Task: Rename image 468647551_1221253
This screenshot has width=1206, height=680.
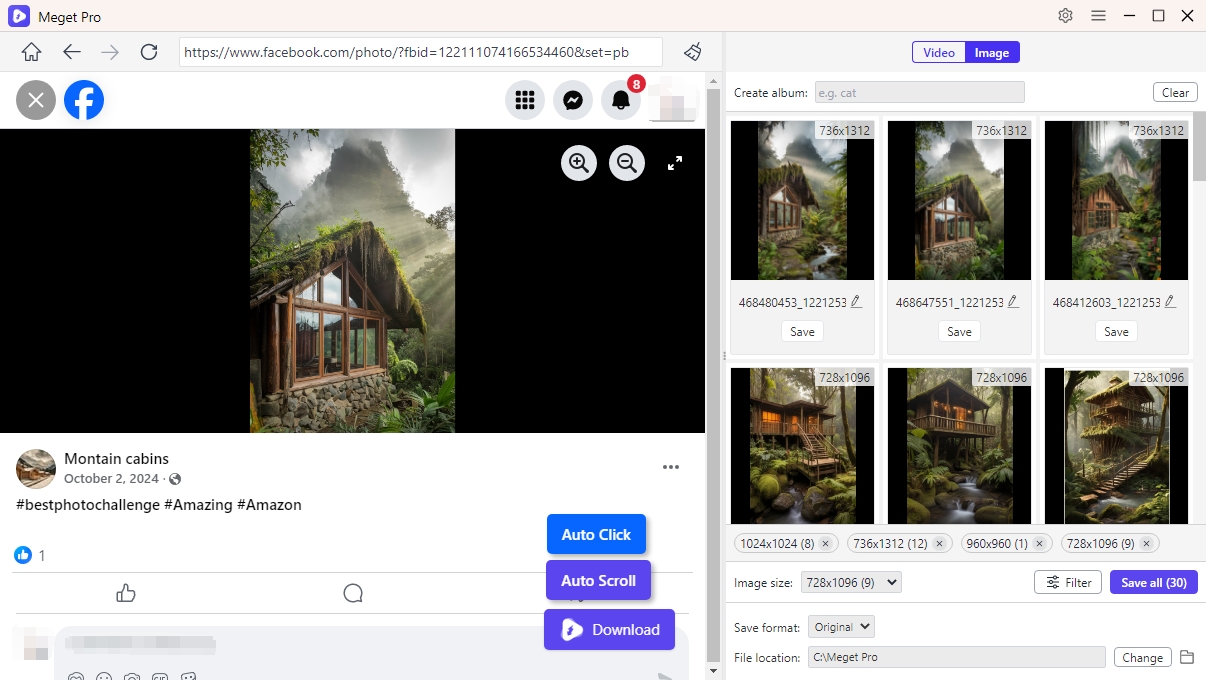Action: pos(1013,301)
